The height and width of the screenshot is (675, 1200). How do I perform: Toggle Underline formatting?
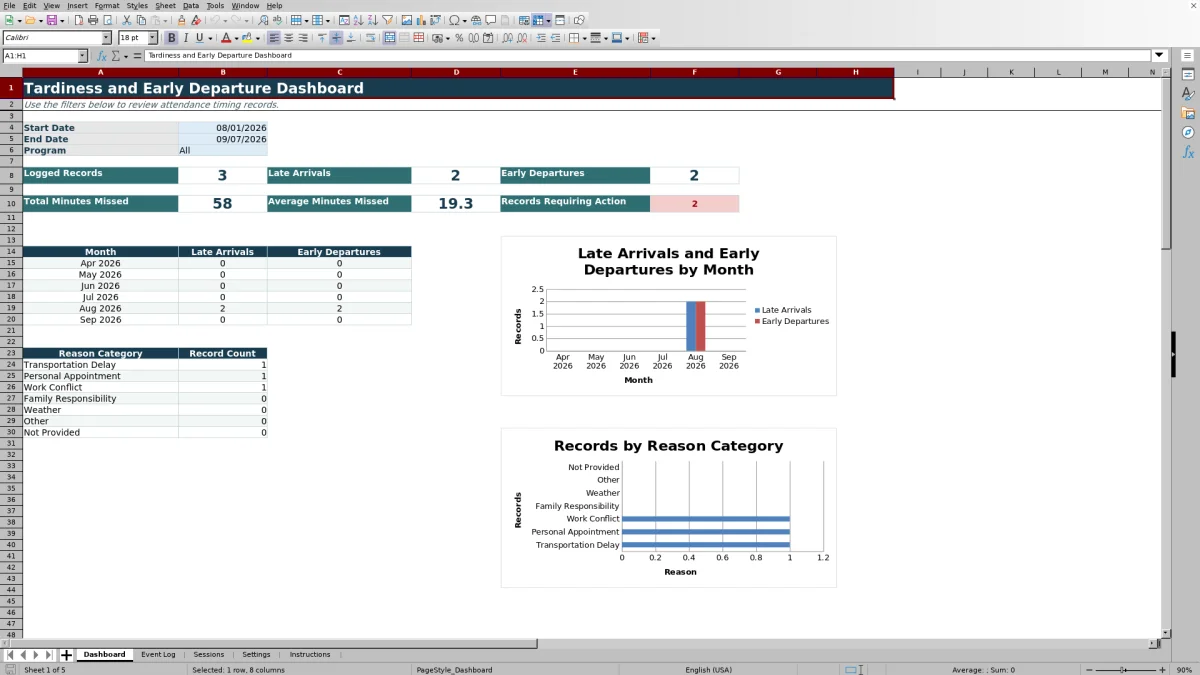[200, 38]
